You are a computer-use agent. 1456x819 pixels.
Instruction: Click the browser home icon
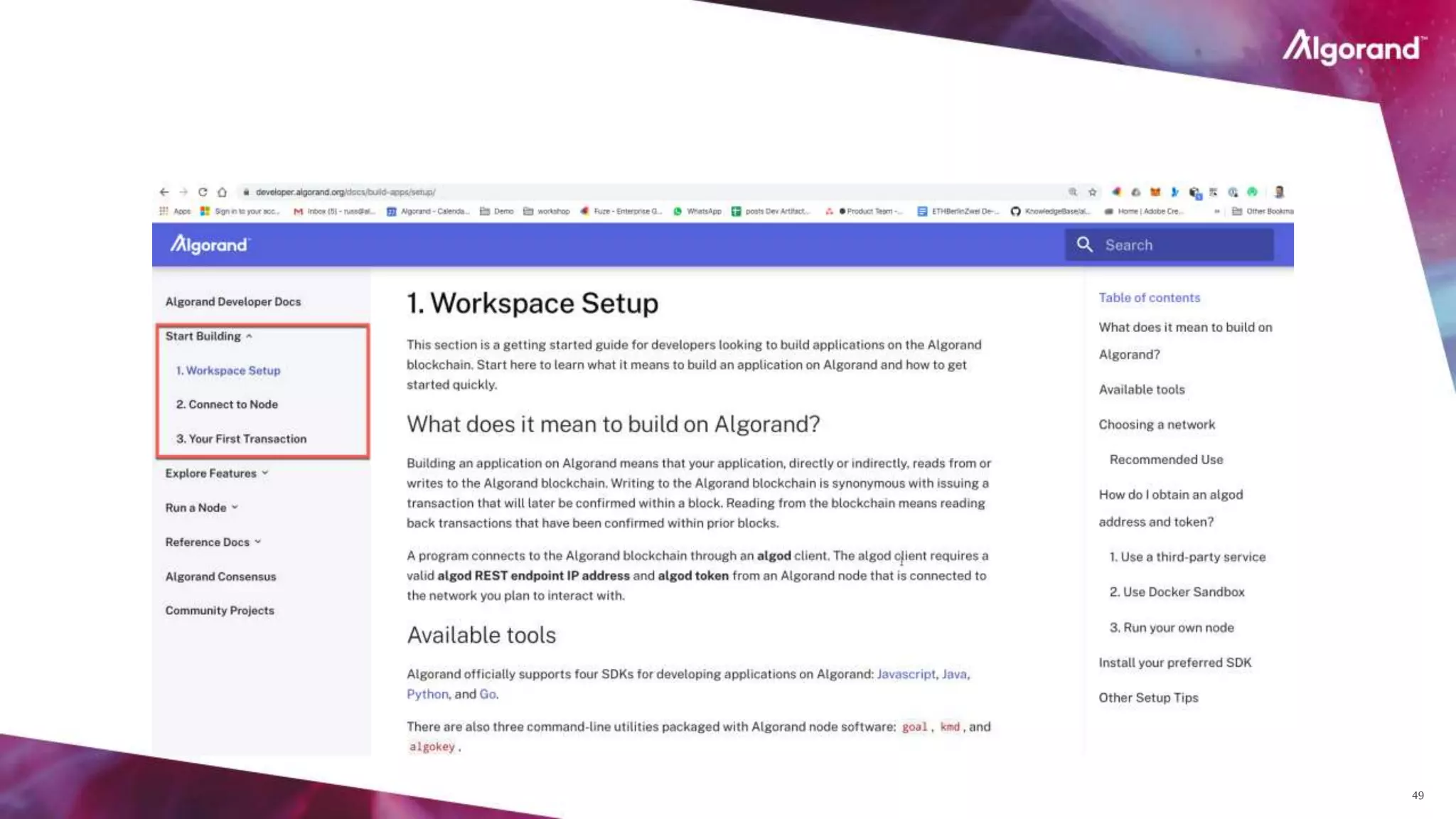pyautogui.click(x=222, y=192)
